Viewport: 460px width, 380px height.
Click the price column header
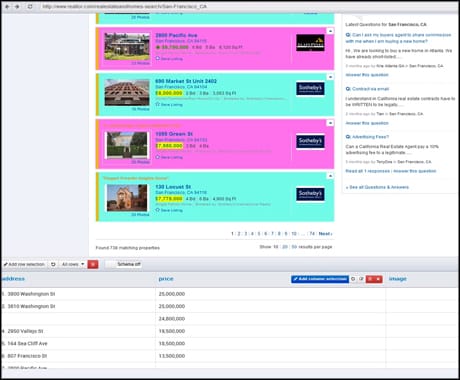pos(166,279)
